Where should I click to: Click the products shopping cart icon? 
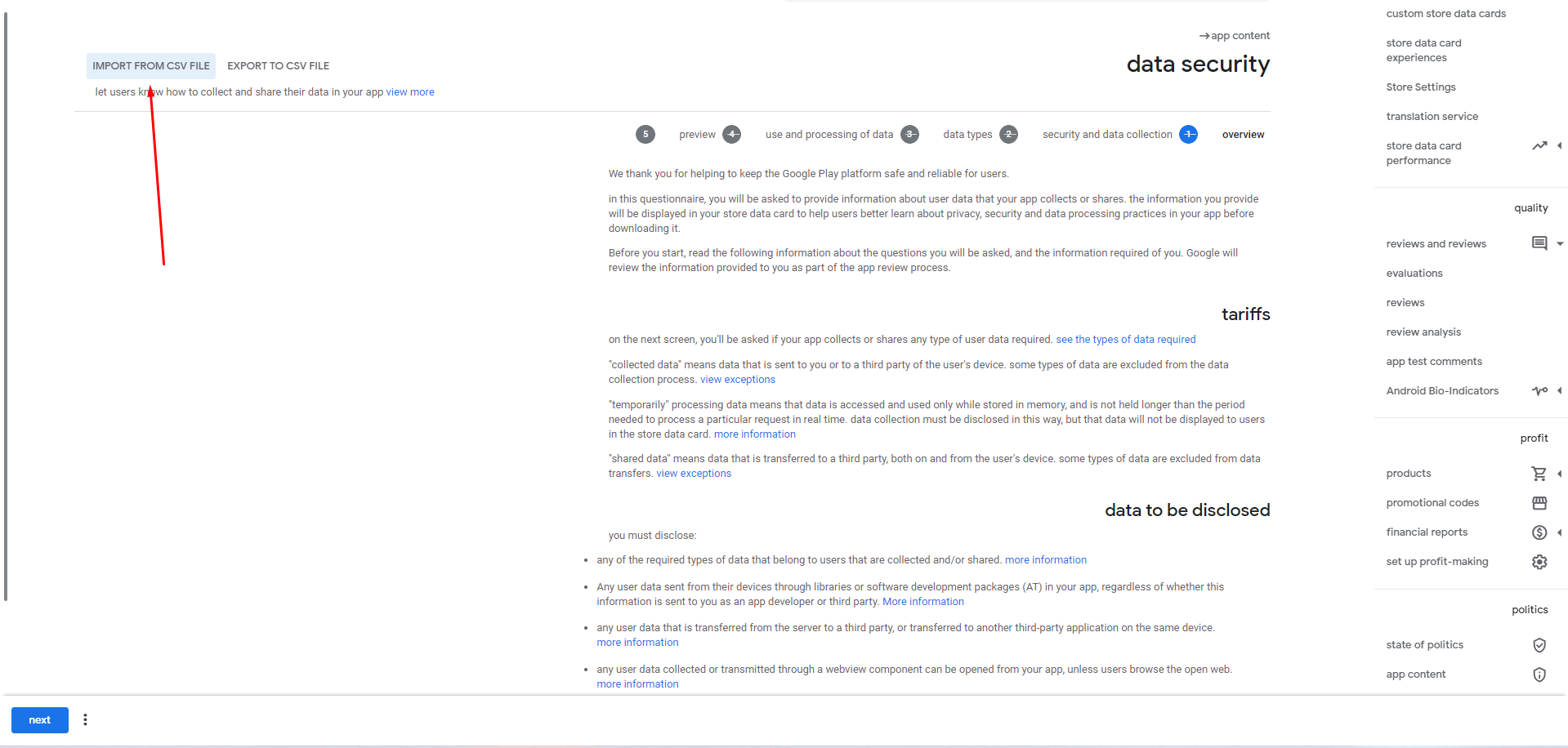(1539, 474)
